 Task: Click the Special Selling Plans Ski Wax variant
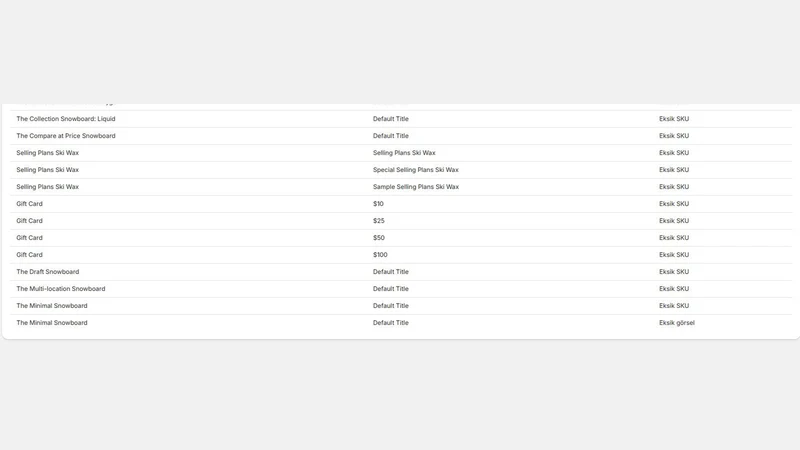click(x=416, y=170)
